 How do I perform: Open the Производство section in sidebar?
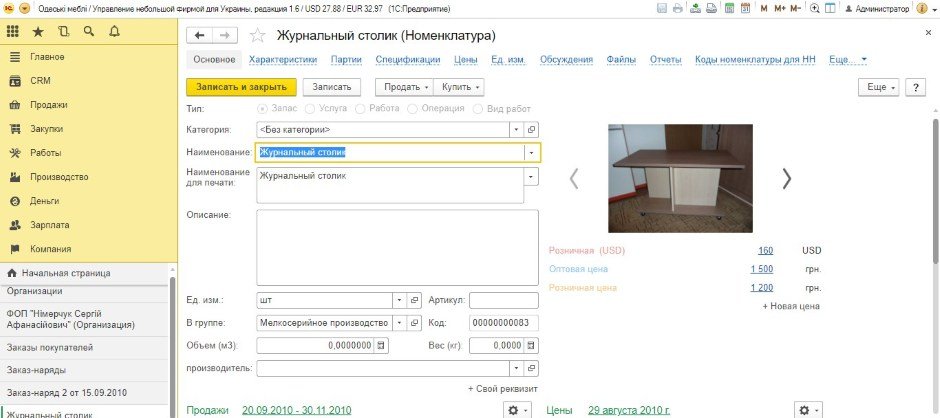tap(89, 177)
